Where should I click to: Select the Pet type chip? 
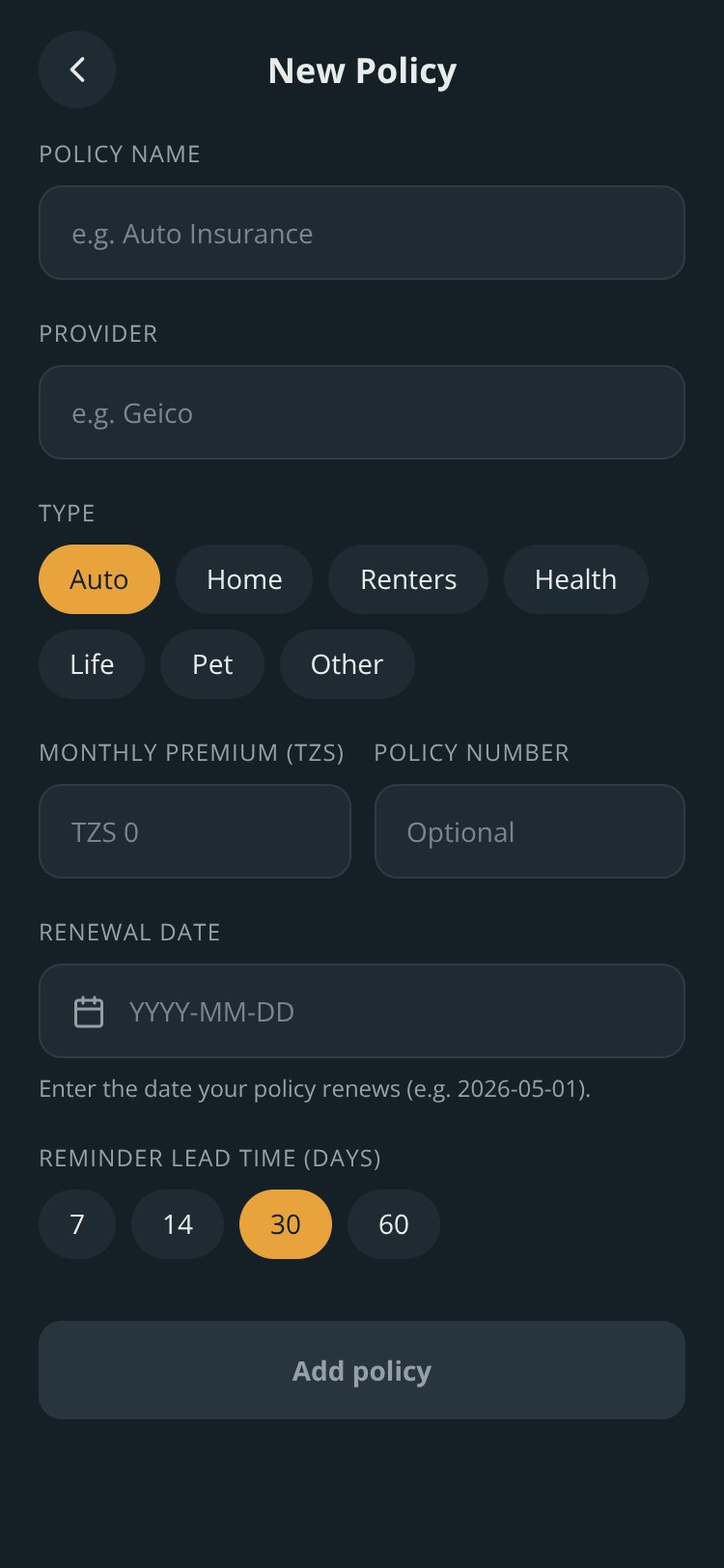click(x=212, y=664)
